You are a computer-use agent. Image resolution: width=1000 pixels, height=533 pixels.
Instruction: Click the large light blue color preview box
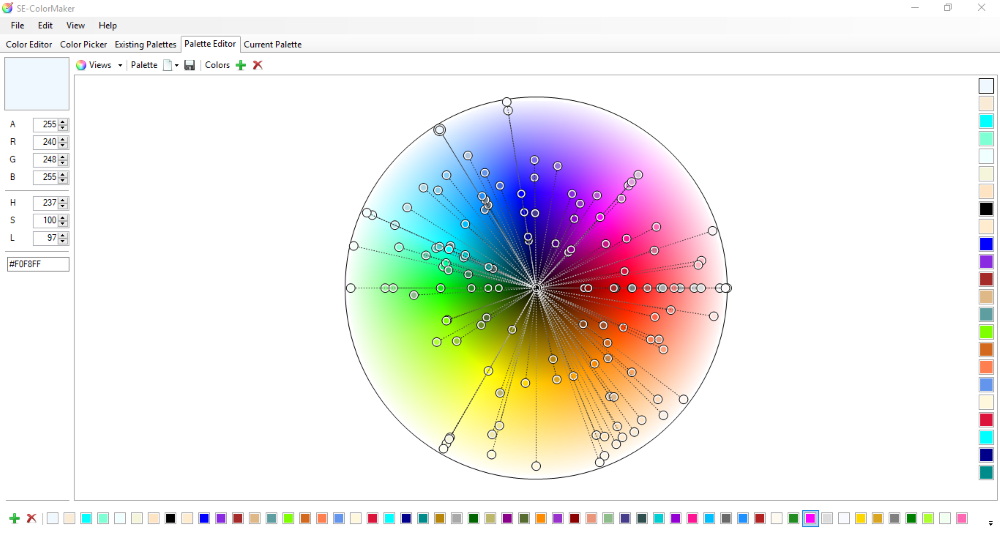[37, 84]
